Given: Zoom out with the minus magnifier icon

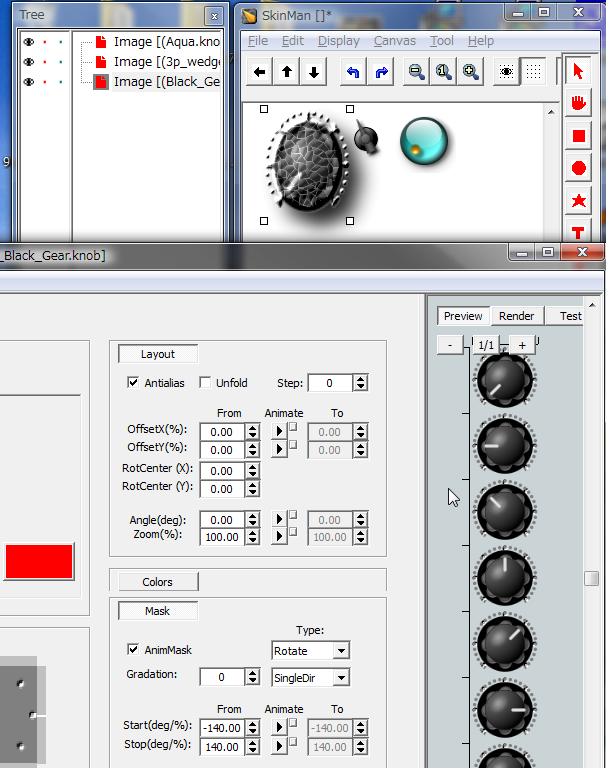Looking at the screenshot, I should pyautogui.click(x=416, y=72).
